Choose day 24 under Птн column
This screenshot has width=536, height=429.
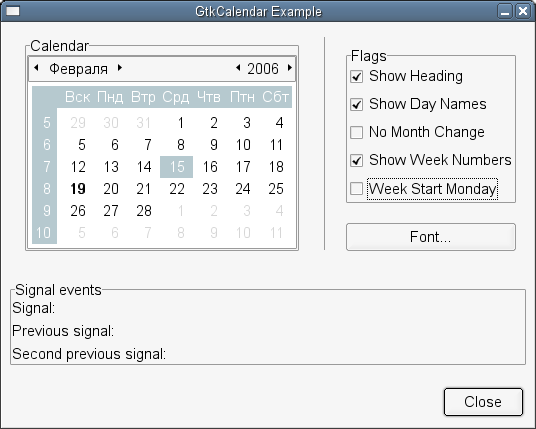(x=243, y=189)
